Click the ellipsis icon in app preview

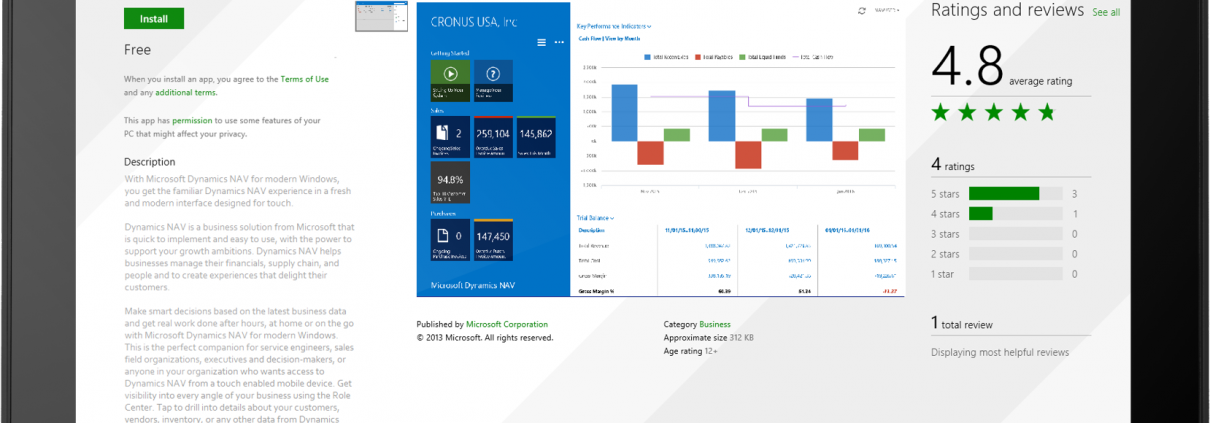pos(558,42)
